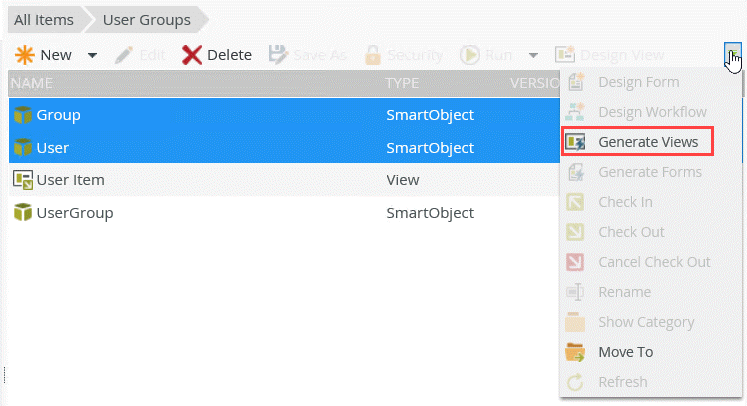The image size is (747, 406).
Task: Open the dropdown arrow next to Run
Action: (x=534, y=55)
